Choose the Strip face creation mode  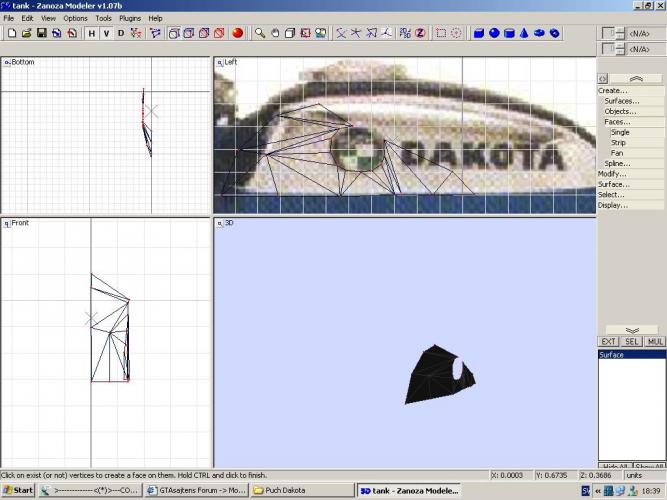click(619, 143)
